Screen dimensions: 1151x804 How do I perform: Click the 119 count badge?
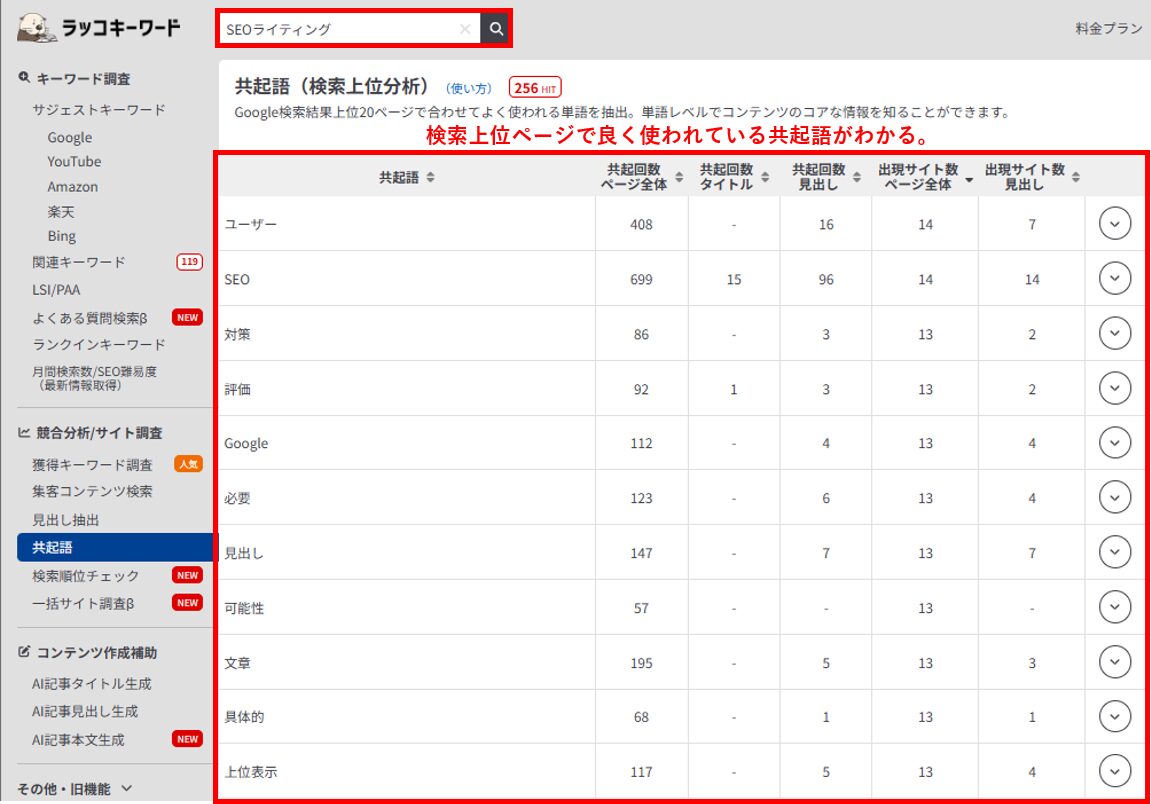pyautogui.click(x=189, y=261)
